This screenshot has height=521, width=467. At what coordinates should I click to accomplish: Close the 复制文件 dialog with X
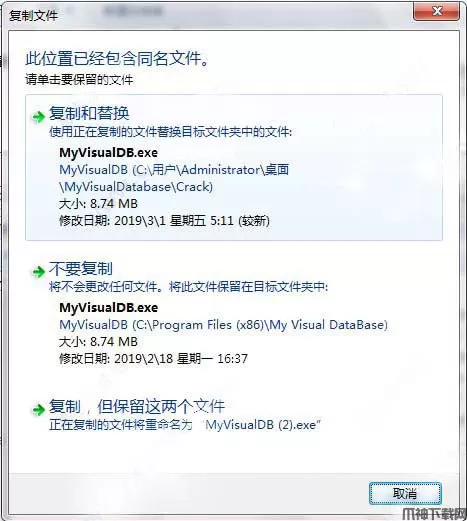pos(437,11)
